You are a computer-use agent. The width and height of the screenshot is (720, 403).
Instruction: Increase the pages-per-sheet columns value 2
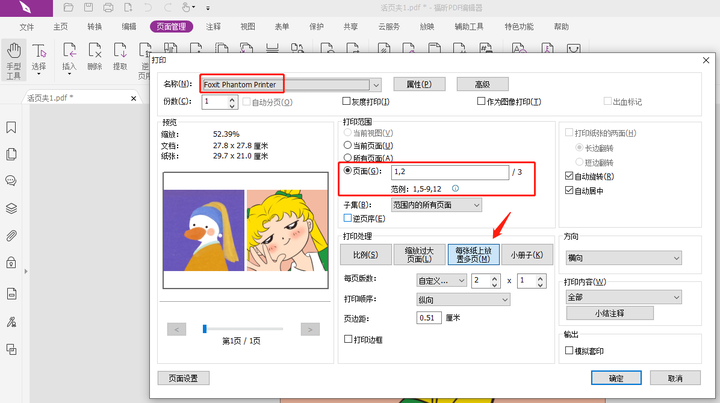(x=495, y=278)
